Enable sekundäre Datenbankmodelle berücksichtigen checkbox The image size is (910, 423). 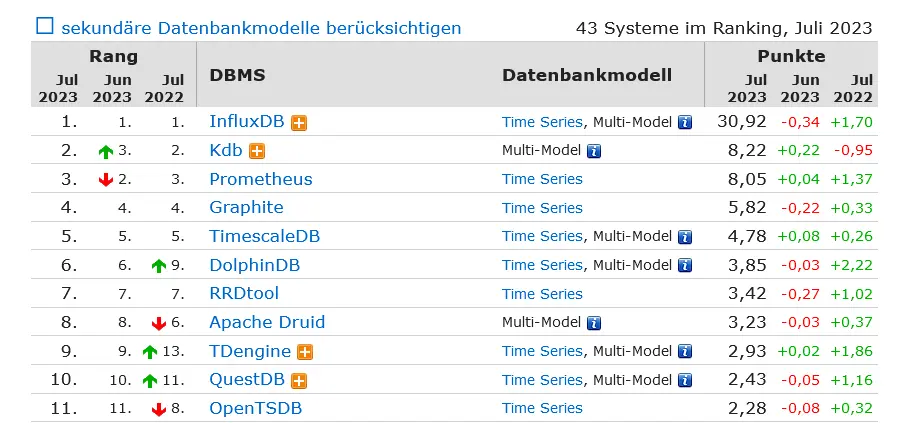coord(45,27)
